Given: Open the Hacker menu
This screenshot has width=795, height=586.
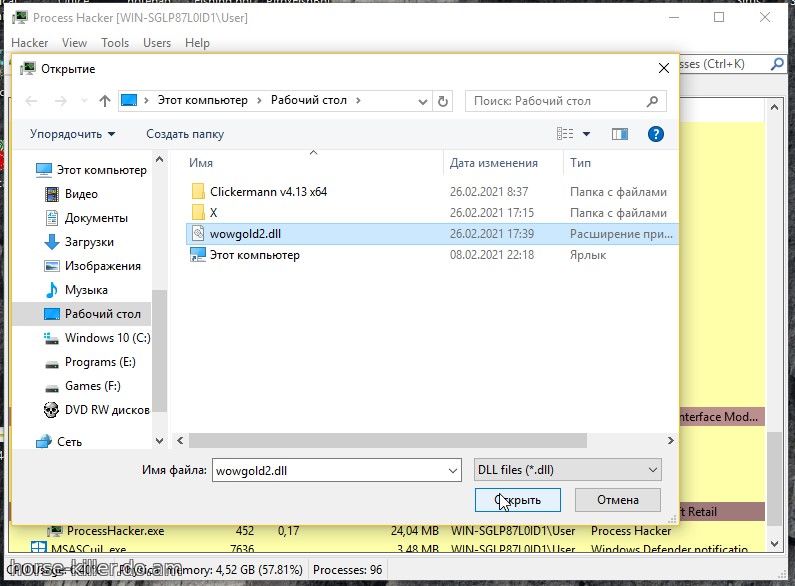Looking at the screenshot, I should (30, 43).
